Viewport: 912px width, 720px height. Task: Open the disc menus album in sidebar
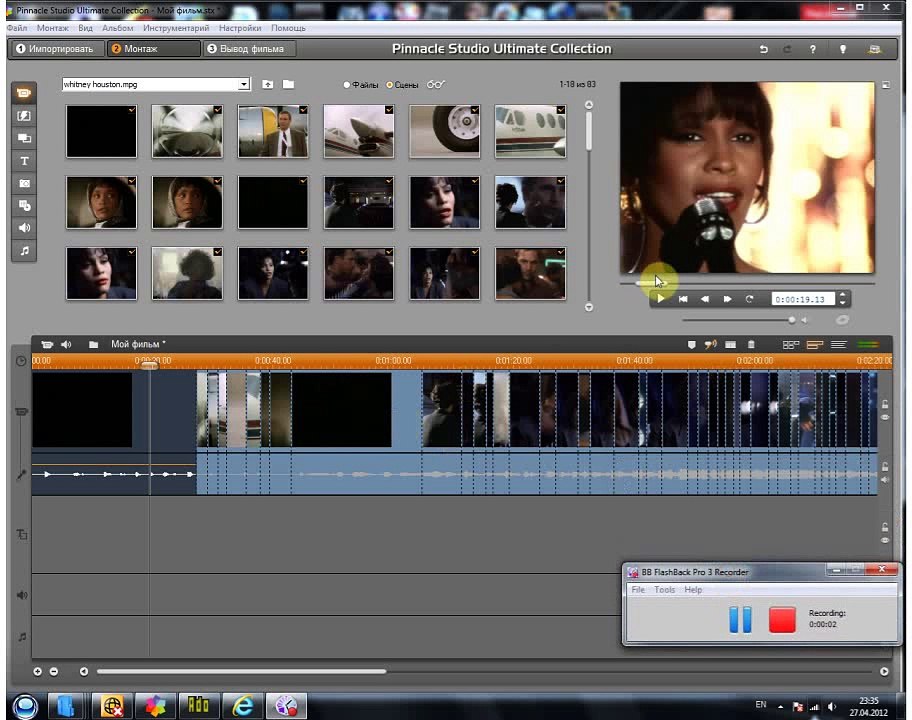point(24,206)
